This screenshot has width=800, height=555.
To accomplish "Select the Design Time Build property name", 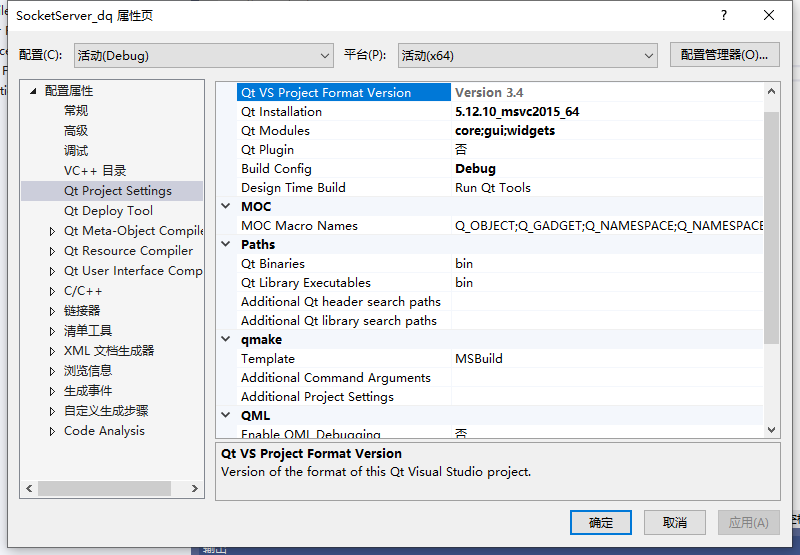I will tap(293, 188).
